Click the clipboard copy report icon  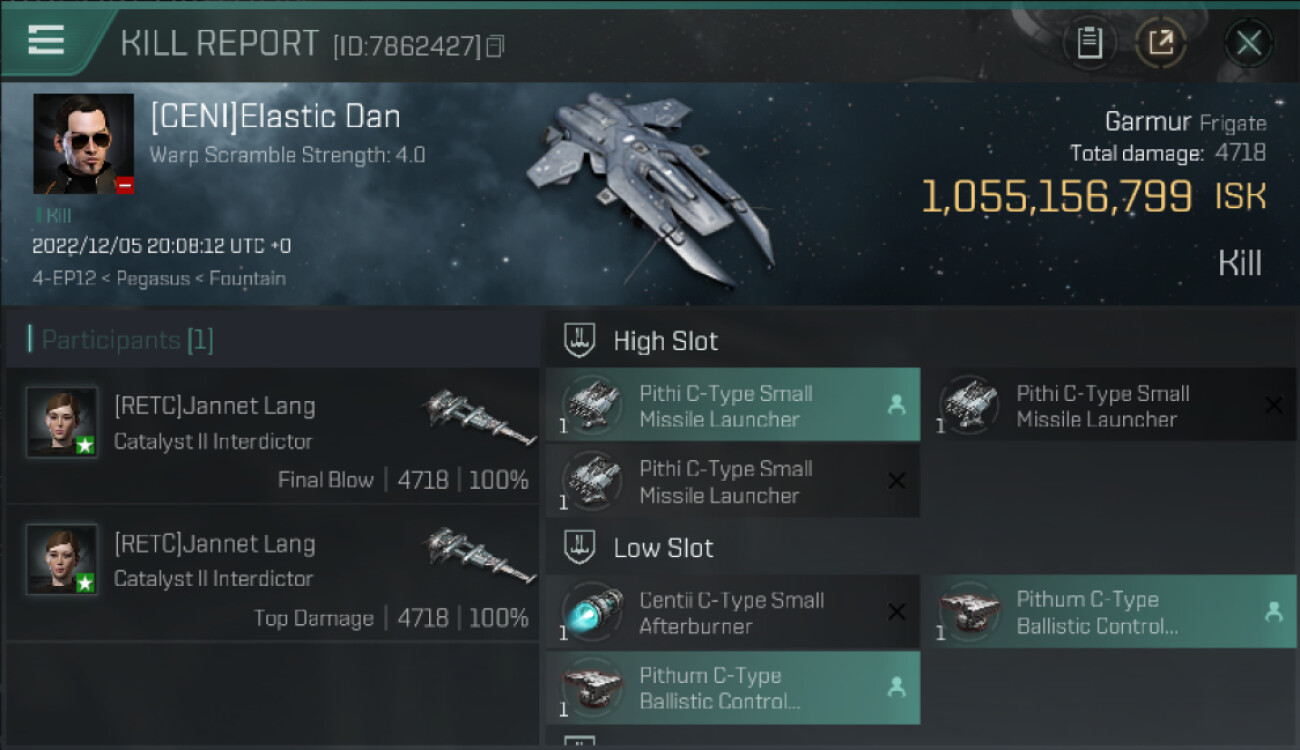[1089, 43]
